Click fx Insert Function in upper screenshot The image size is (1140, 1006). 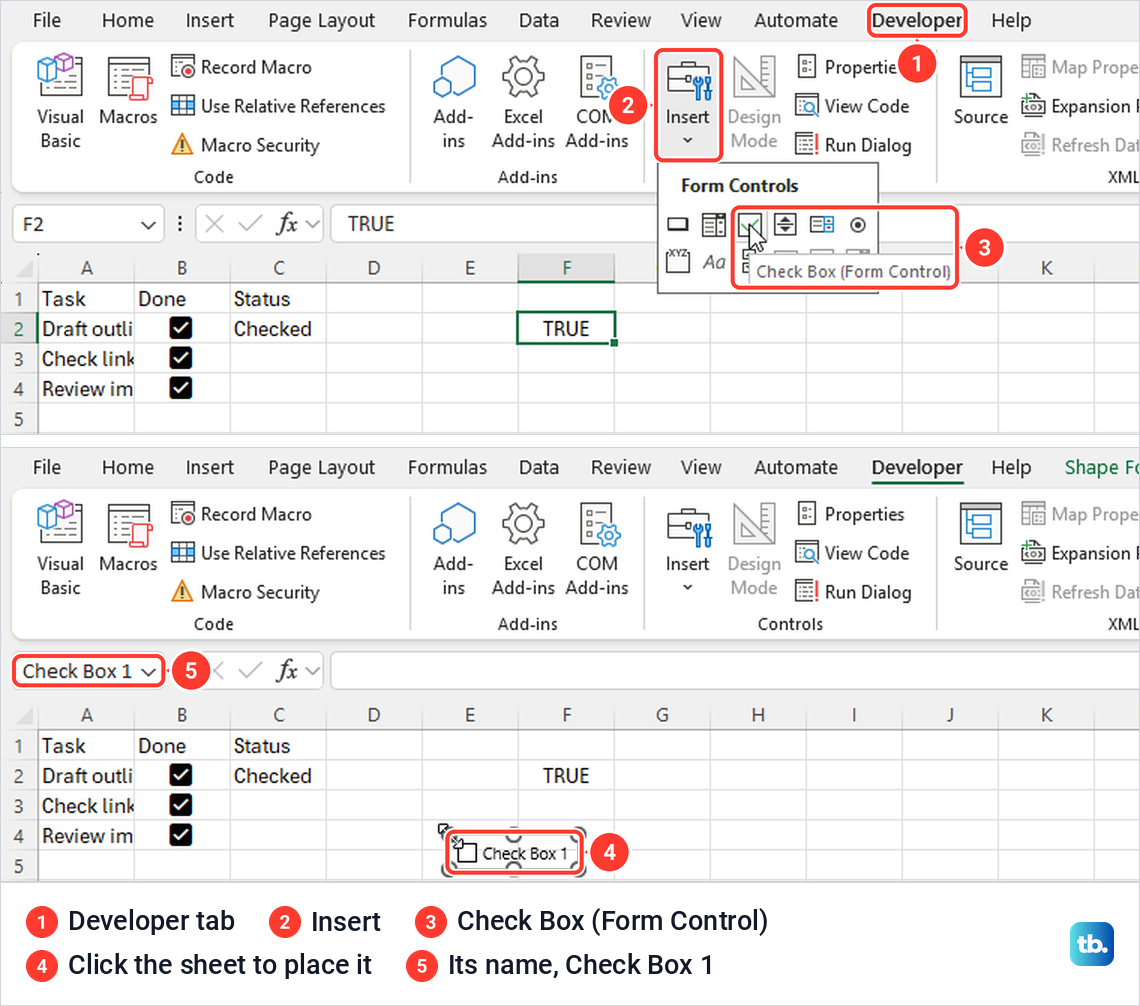[x=287, y=223]
